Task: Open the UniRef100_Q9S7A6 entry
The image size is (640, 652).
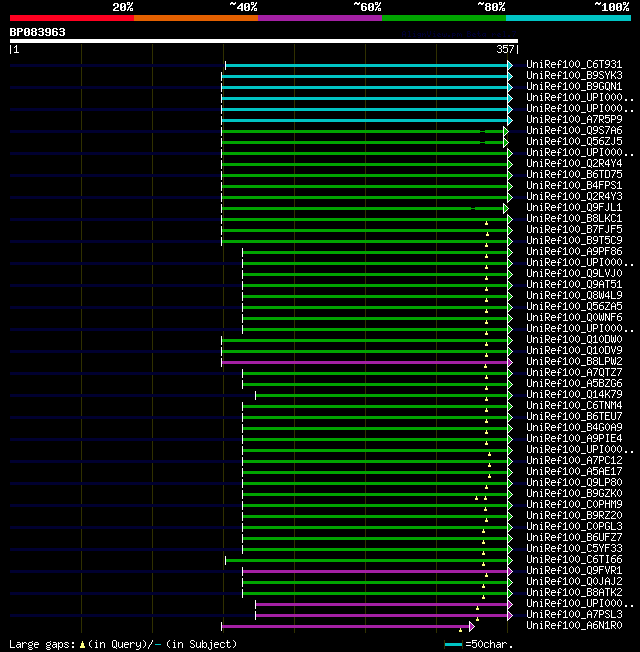Action: pos(574,131)
